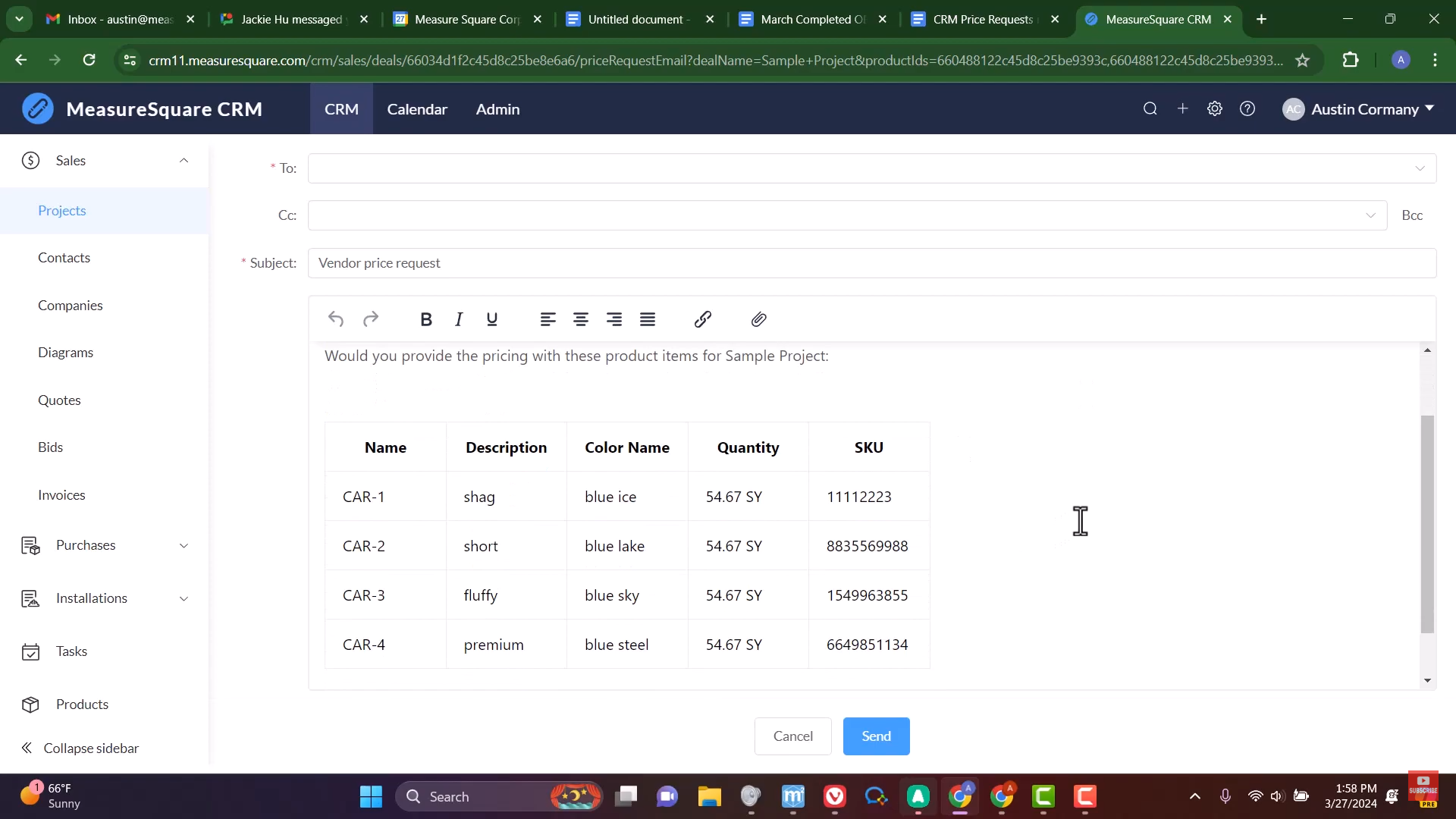Click the Bcc link
Image resolution: width=1456 pixels, height=819 pixels.
[1412, 215]
